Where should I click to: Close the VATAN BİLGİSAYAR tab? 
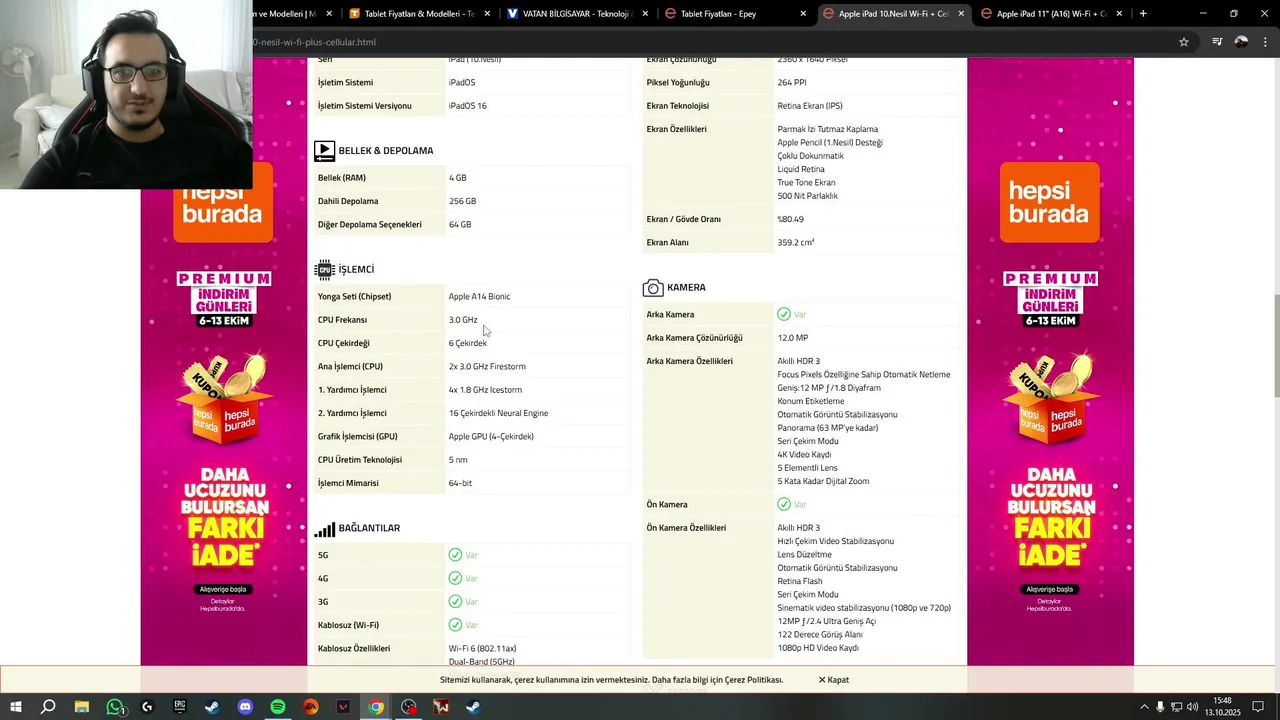(645, 14)
